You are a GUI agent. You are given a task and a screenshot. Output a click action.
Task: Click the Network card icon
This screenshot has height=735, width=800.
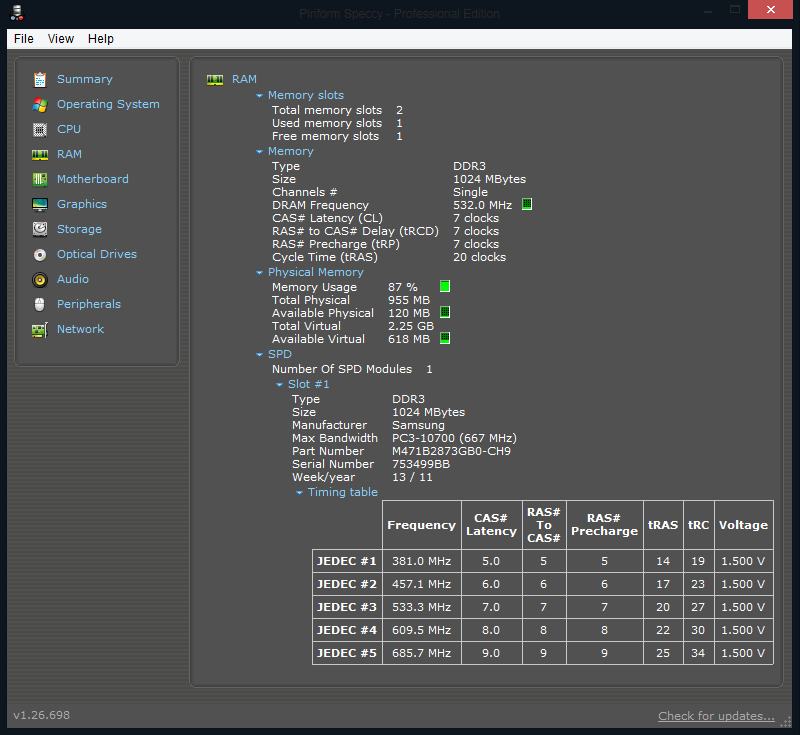coord(40,330)
